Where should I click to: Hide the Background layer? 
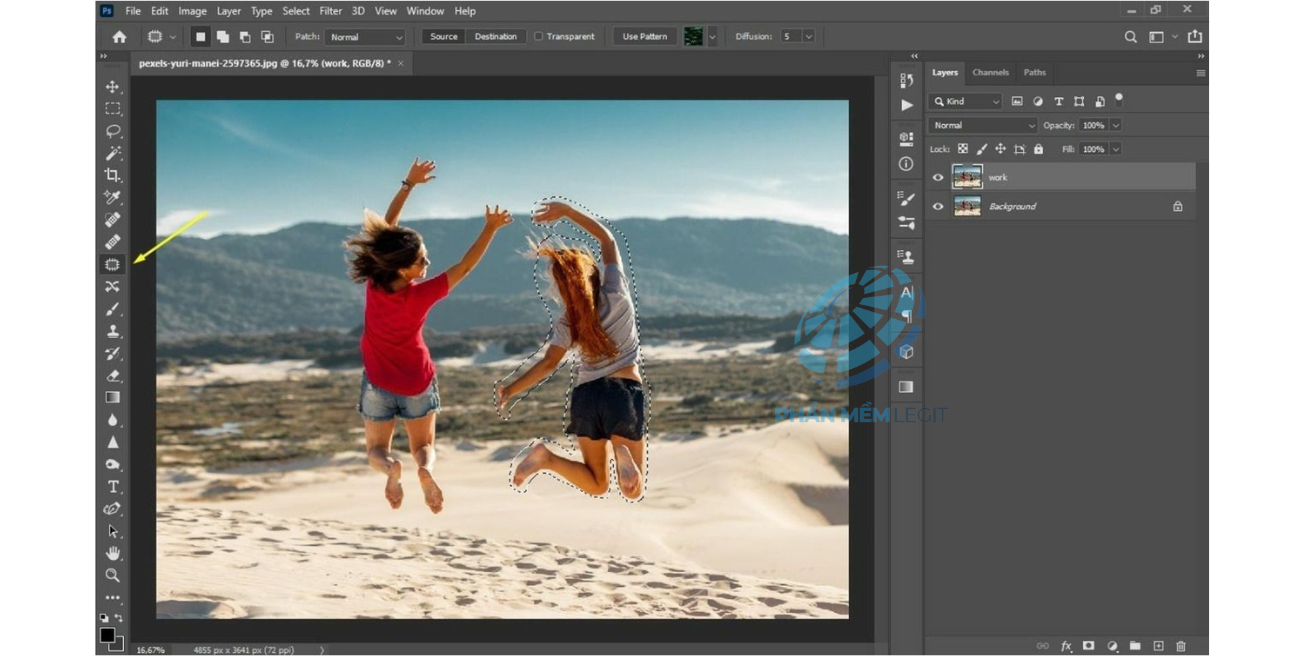(x=938, y=207)
